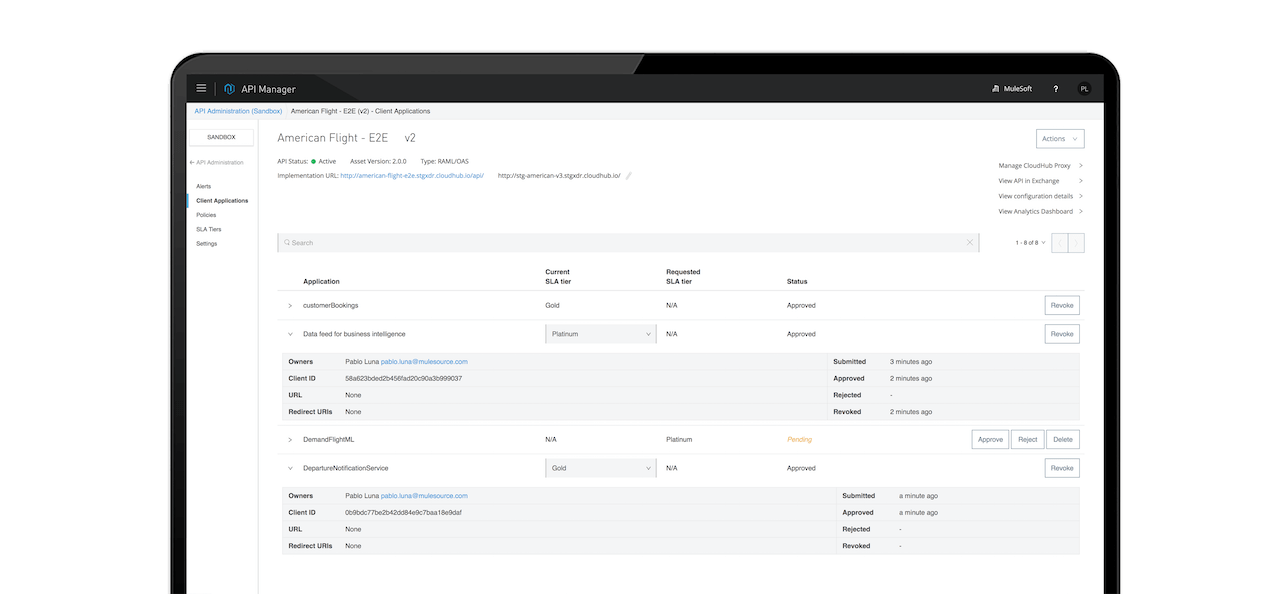The image size is (1280, 594).
Task: Open SLA Tiers in the sidebar
Action: (209, 229)
